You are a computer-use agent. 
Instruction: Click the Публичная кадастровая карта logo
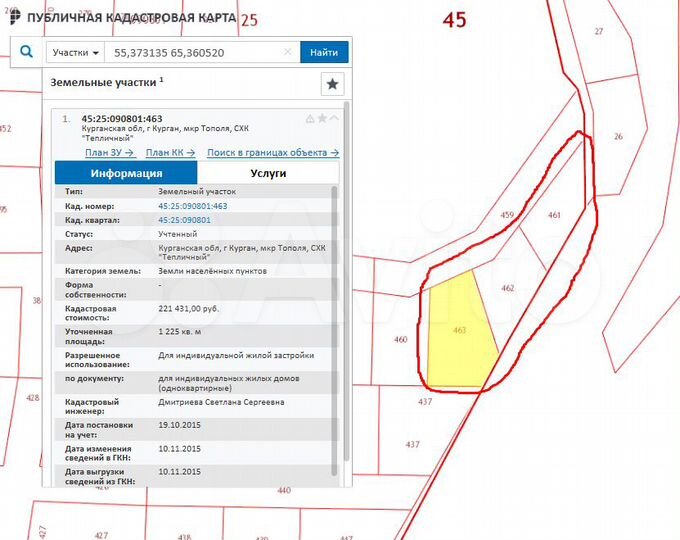coord(123,17)
